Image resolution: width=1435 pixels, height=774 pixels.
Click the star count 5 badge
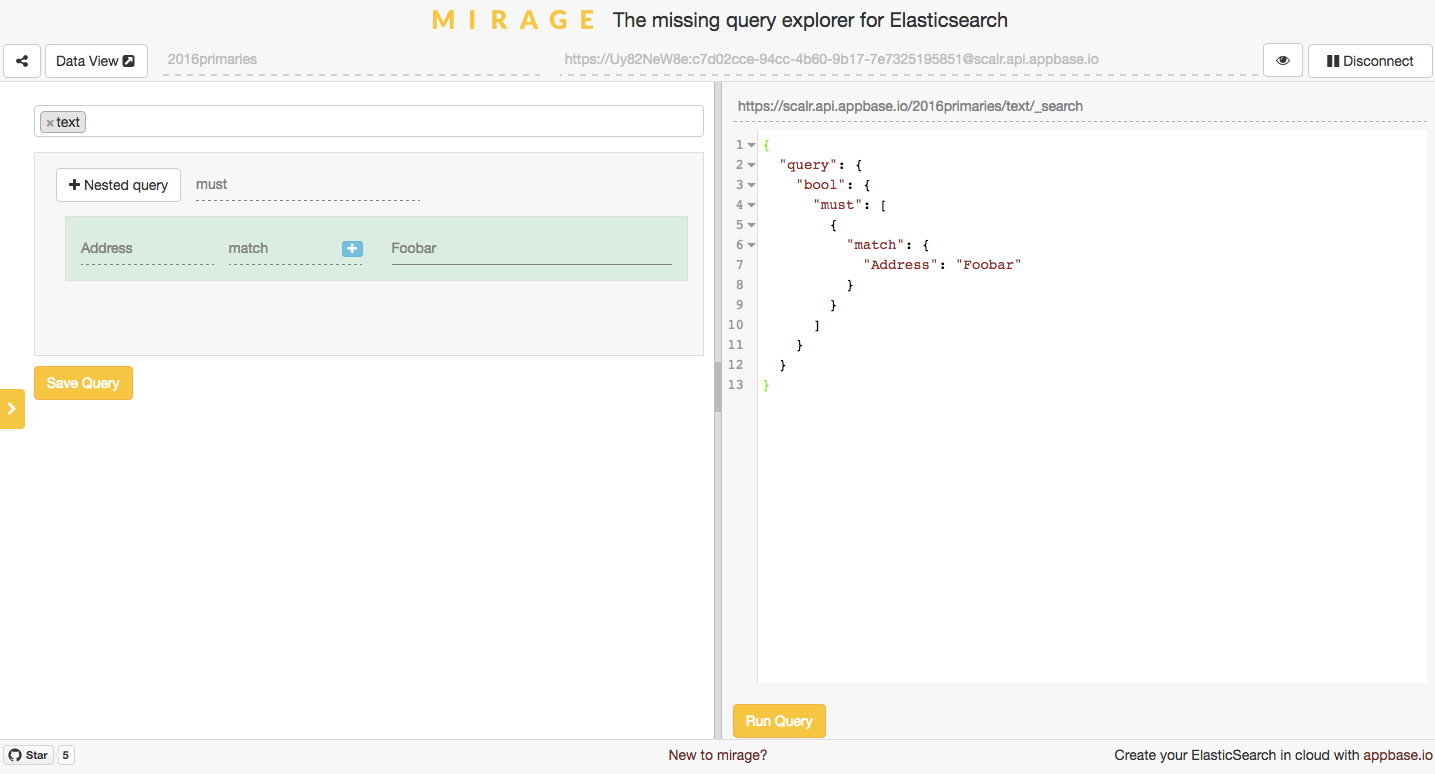tap(66, 755)
